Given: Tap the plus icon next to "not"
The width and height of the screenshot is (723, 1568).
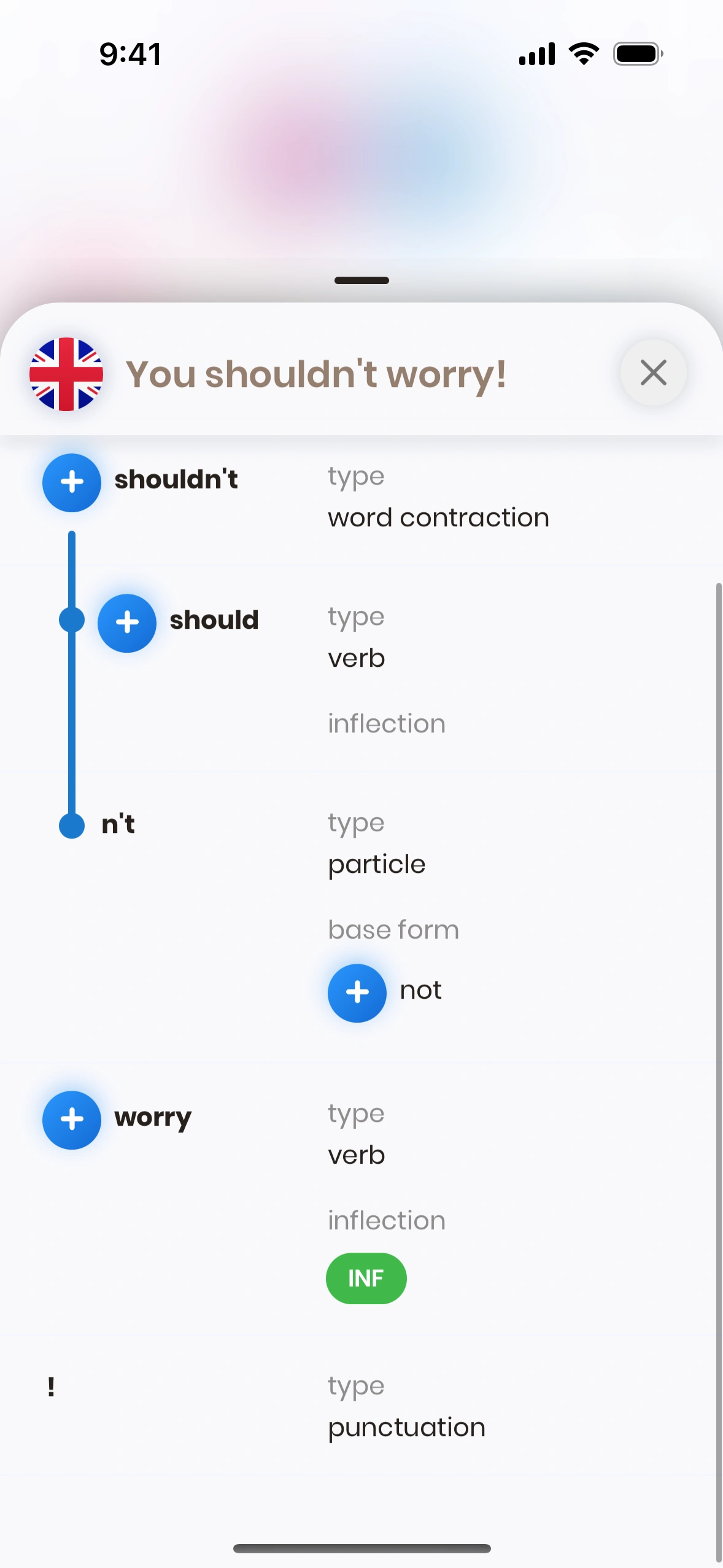Looking at the screenshot, I should [357, 992].
